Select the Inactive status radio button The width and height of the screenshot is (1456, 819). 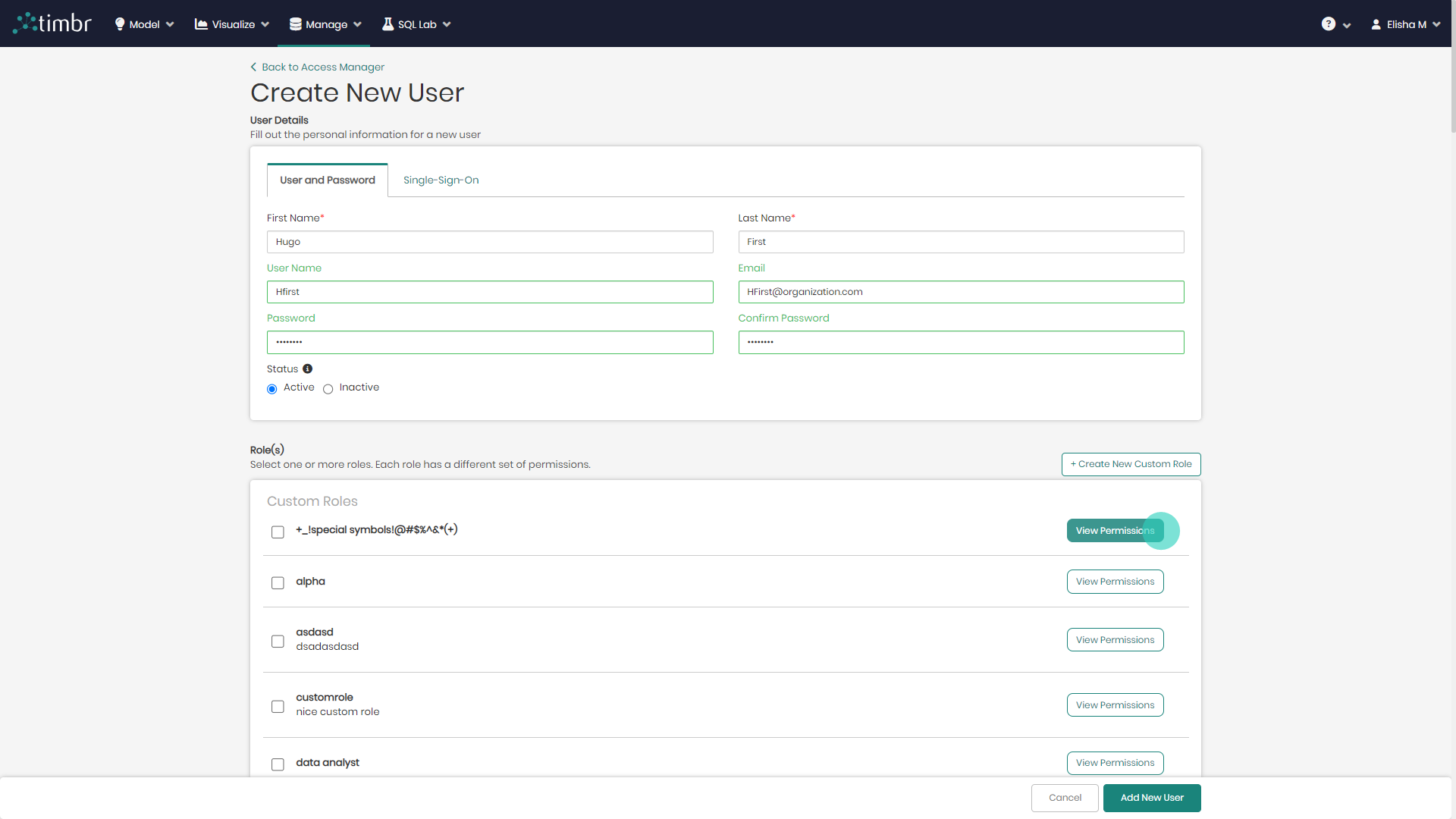tap(328, 388)
